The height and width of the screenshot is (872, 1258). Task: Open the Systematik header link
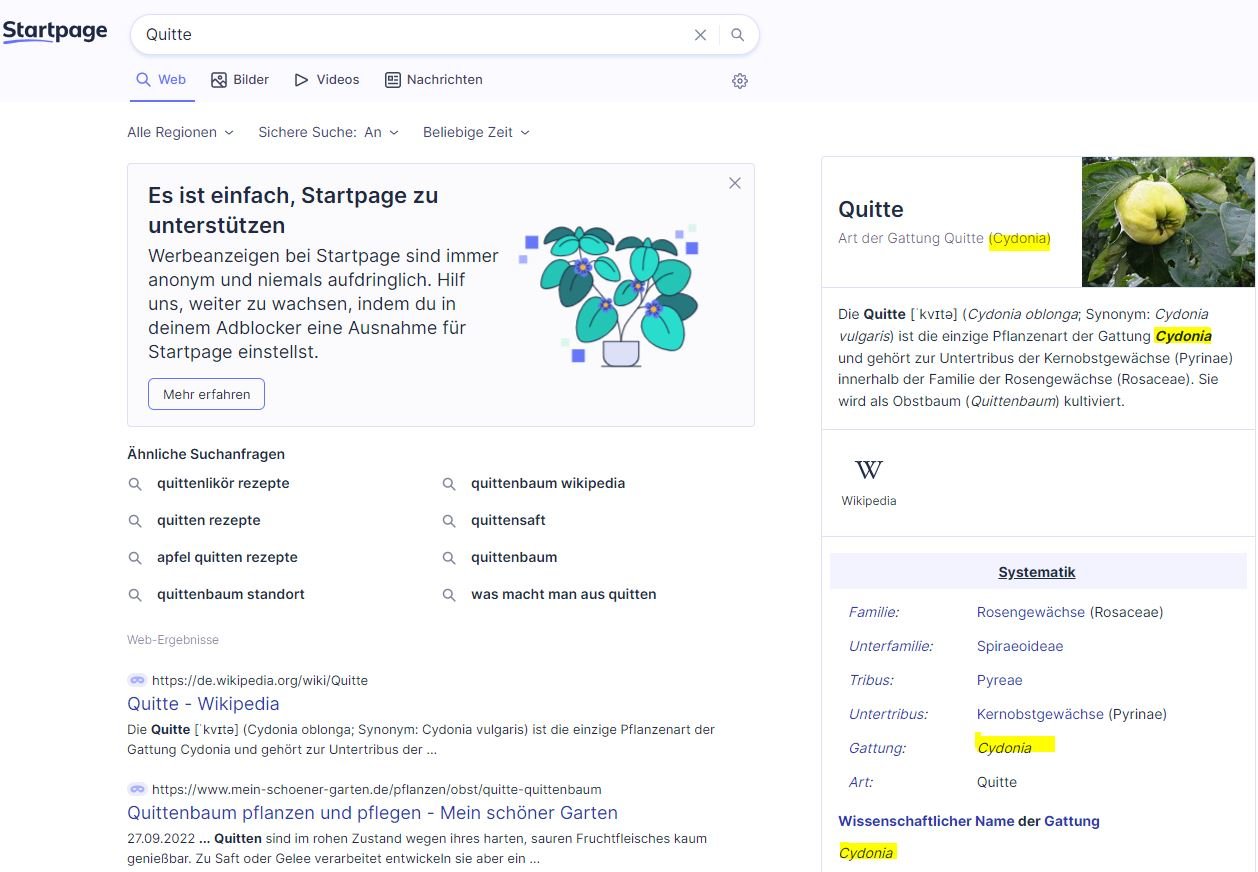tap(1037, 572)
